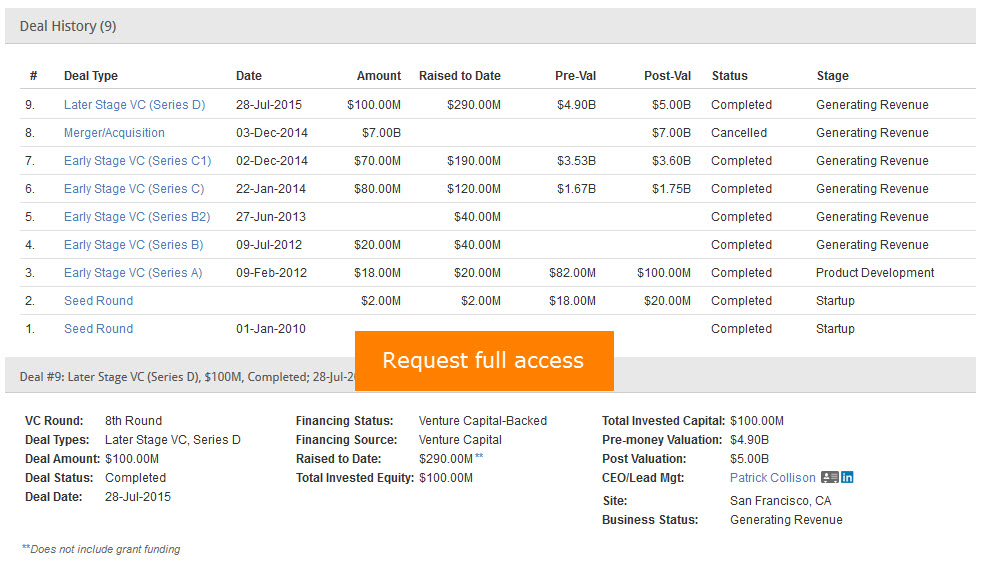Open Early Stage VC (Series A) deal
This screenshot has height=562, width=981.
[133, 273]
